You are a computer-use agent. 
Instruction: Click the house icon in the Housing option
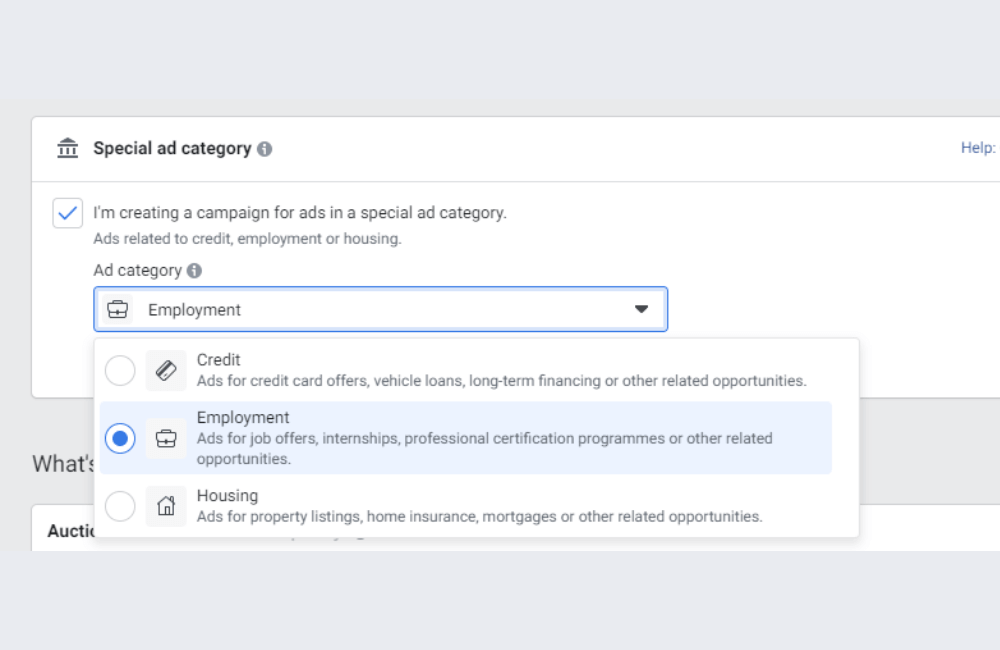(x=166, y=506)
